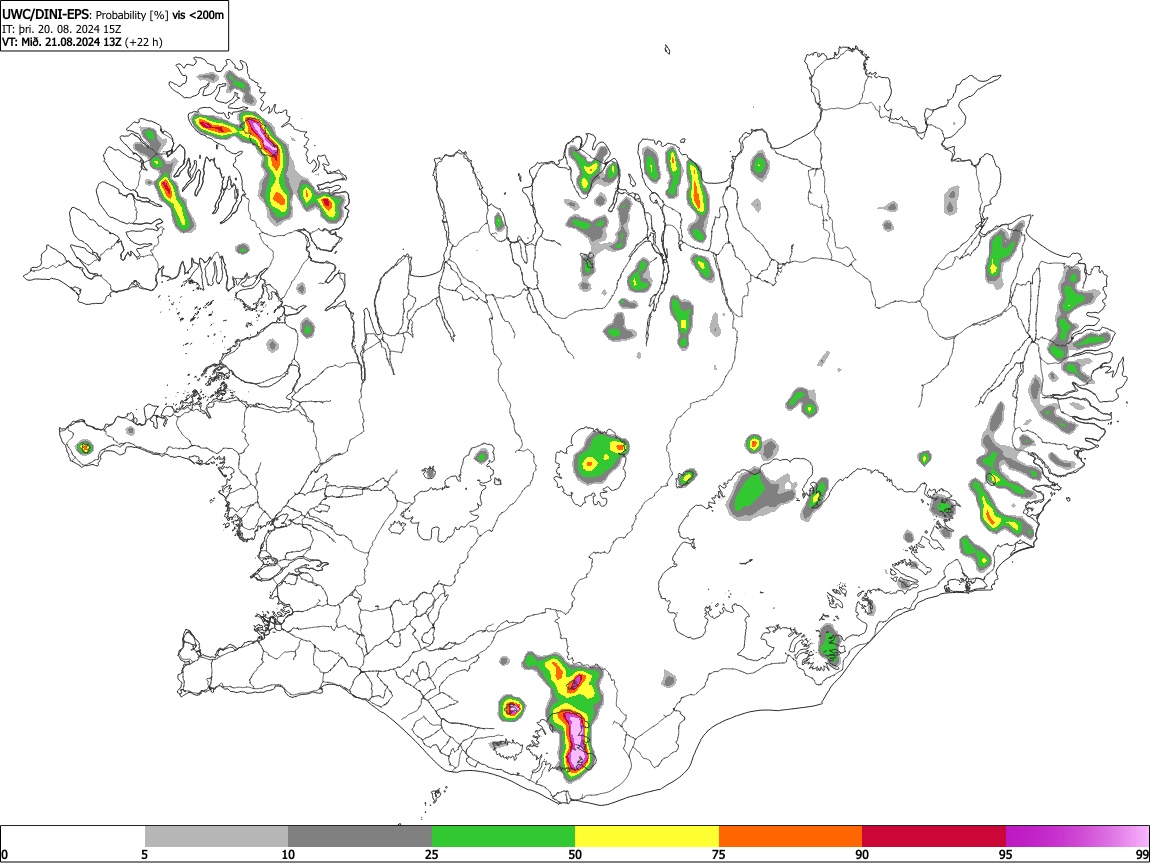Click the '75' legend tick label
Viewport: 1150px width, 863px height.
(719, 854)
